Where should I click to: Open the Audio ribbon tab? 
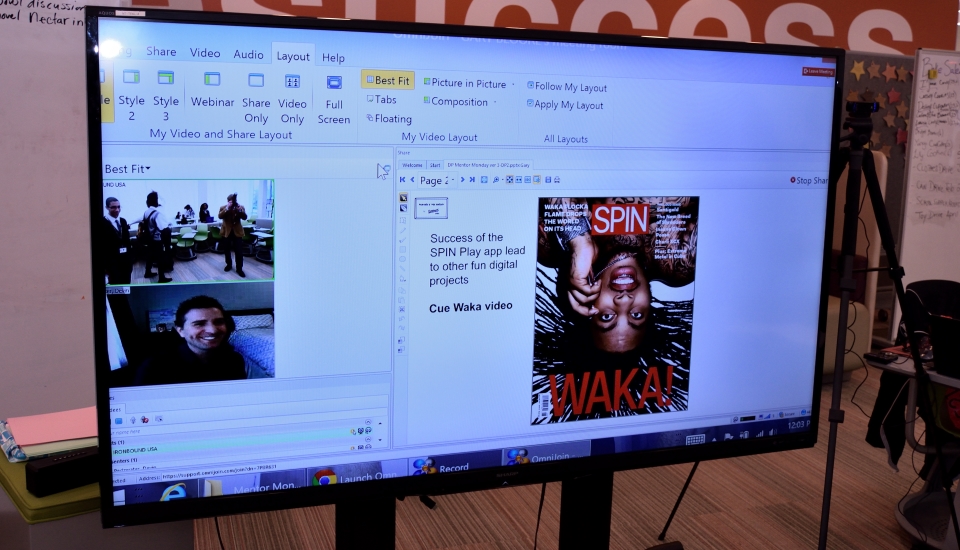click(248, 54)
